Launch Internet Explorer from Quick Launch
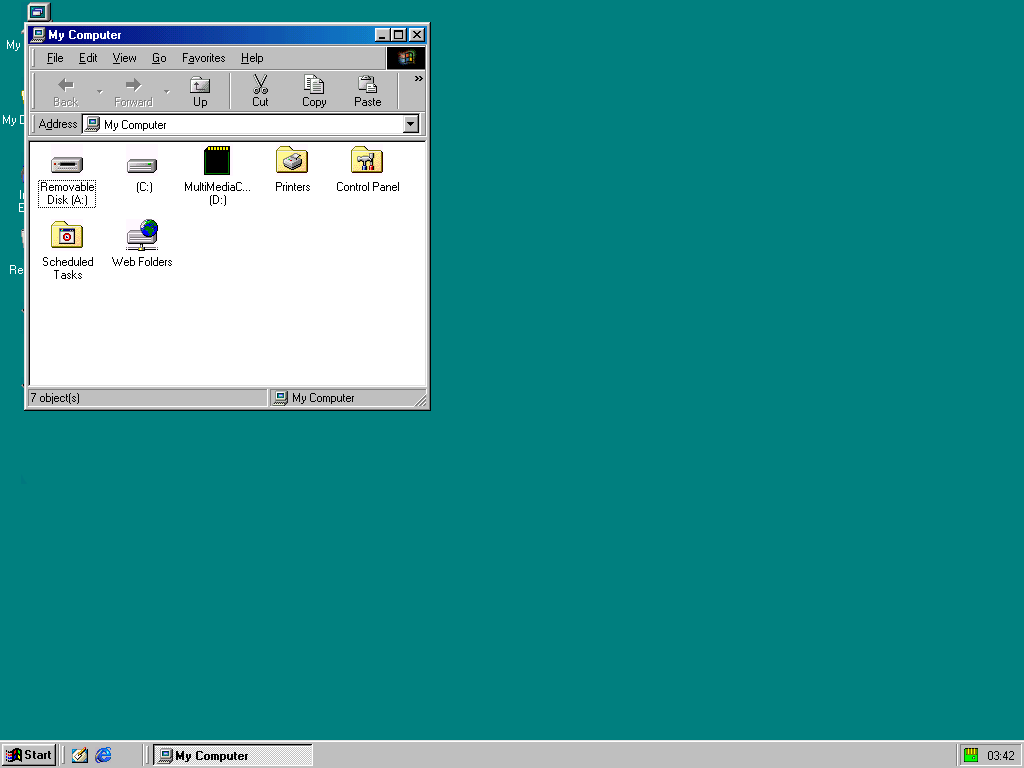This screenshot has width=1024, height=768. [103, 755]
